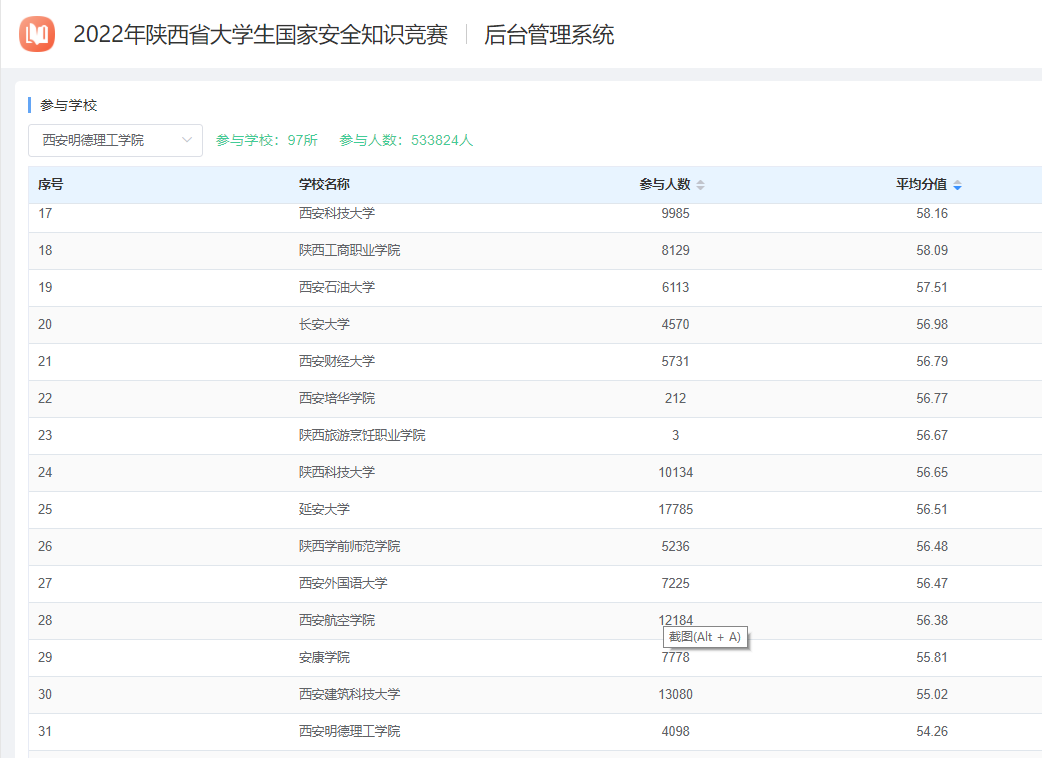Image resolution: width=1042 pixels, height=758 pixels.
Task: Click the 西安建筑科技大学 school name
Action: (349, 694)
